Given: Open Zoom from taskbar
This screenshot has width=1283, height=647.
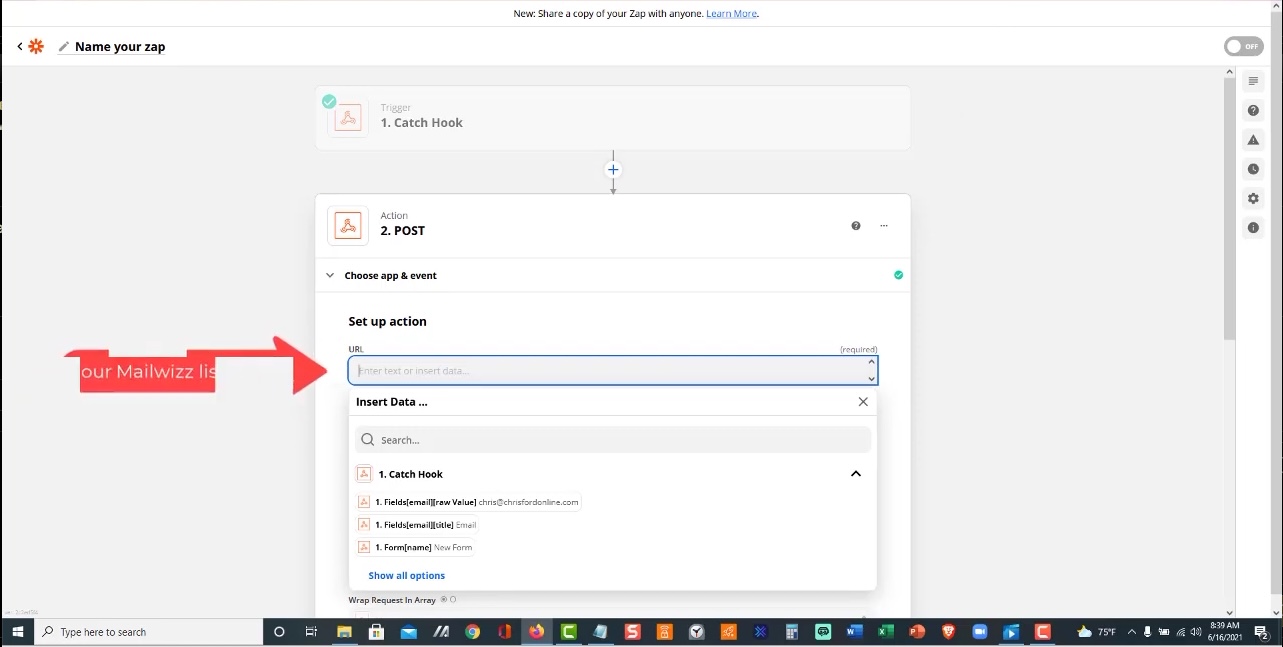Looking at the screenshot, I should 980,632.
